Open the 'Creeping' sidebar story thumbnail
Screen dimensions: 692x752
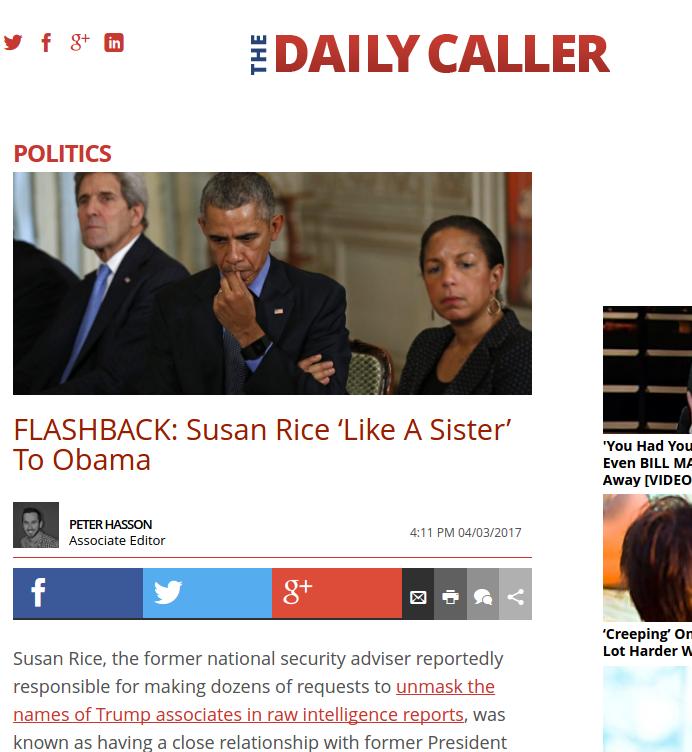point(647,558)
